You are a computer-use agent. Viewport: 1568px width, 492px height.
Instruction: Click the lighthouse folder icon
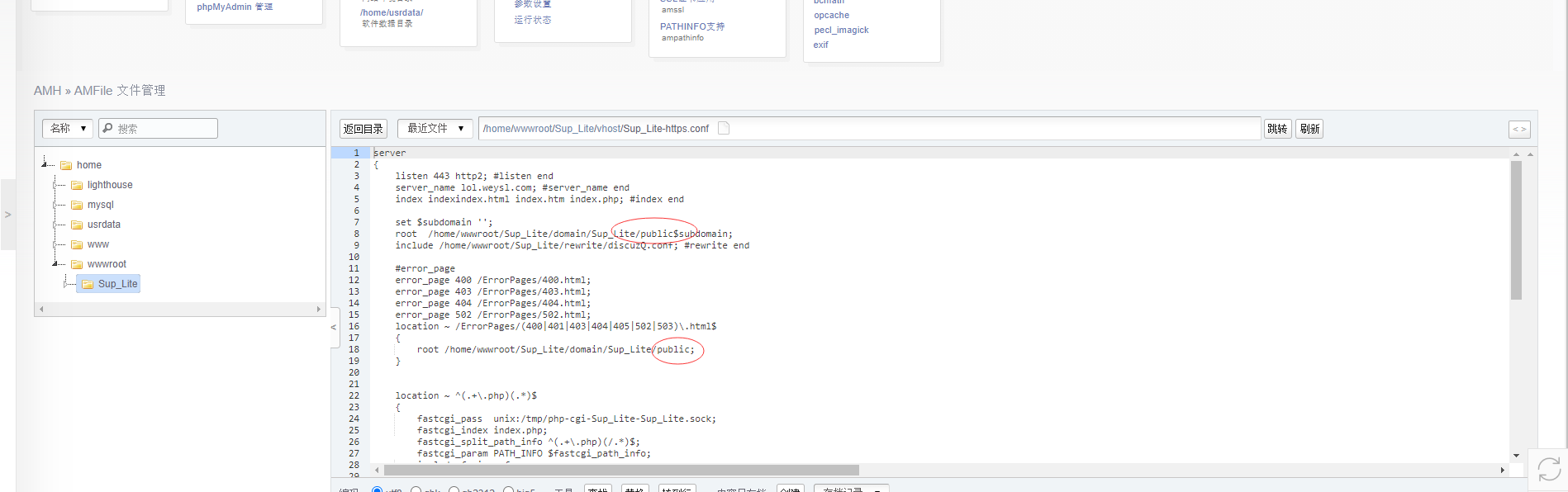tap(77, 185)
